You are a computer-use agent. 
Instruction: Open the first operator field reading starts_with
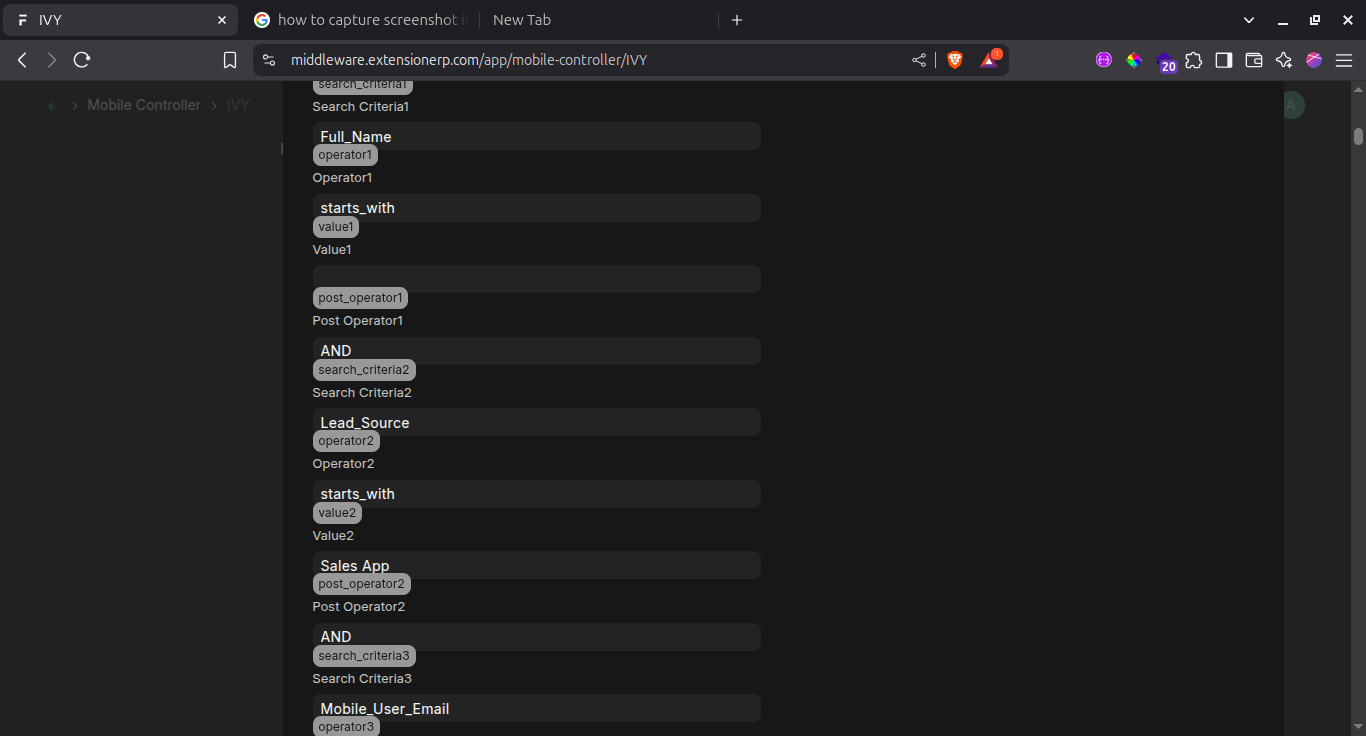(x=537, y=208)
